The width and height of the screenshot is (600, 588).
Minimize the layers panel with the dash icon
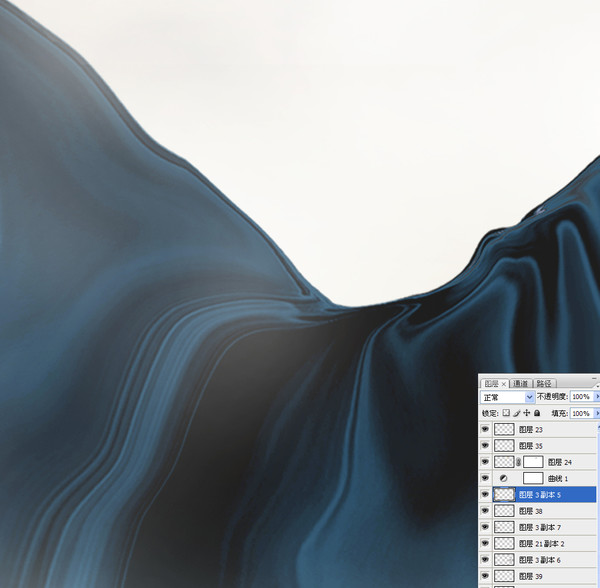[594, 378]
